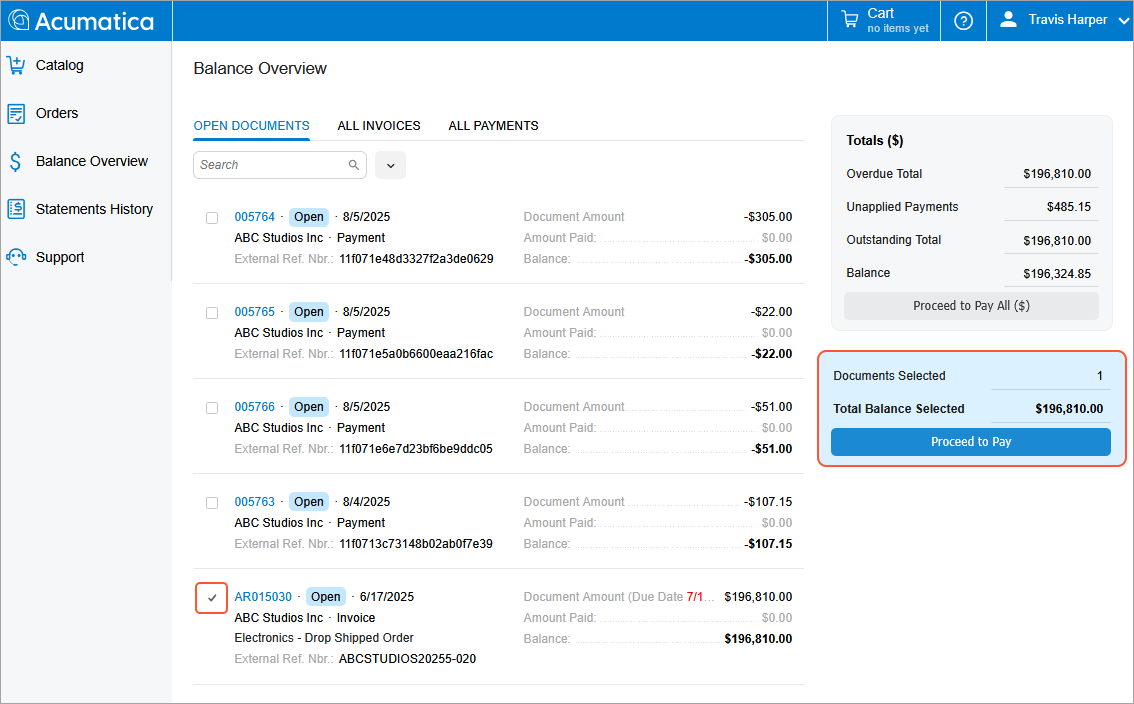
Task: Expand the filter dropdown beside search
Action: point(390,165)
